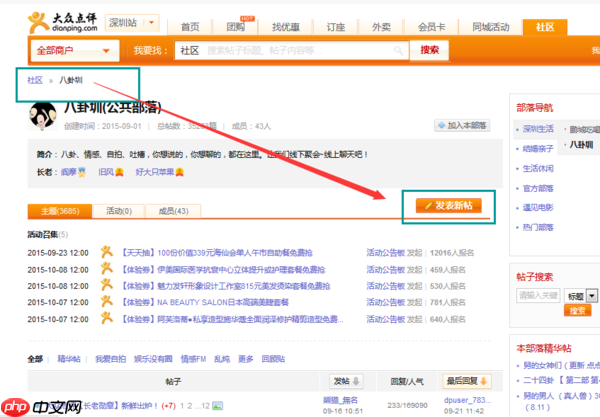Viewport: 600px width, 417px height.
Task: Open elder 好大只苹果 profile link
Action: point(155,172)
